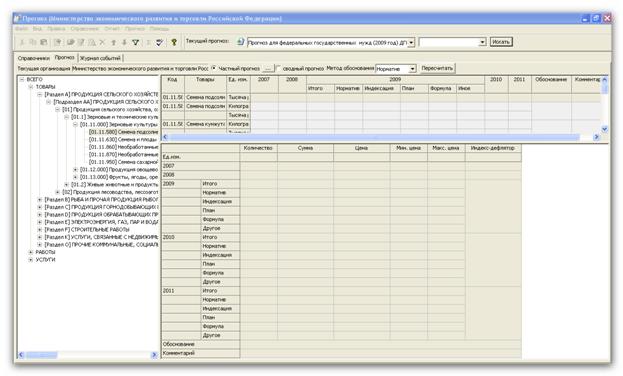Expand the [01.2] Живые животные node
The image size is (623, 376).
(67, 185)
